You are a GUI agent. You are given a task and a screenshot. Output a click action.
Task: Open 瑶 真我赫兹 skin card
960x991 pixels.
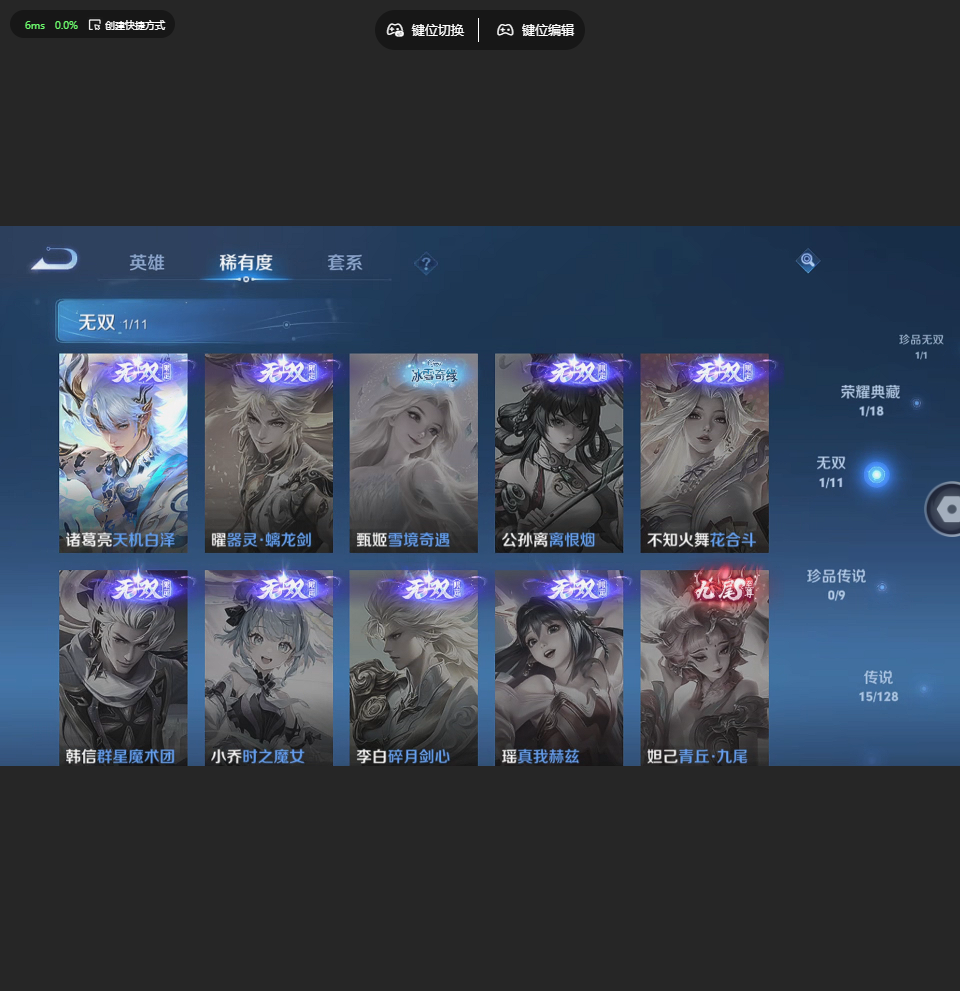pyautogui.click(x=559, y=668)
